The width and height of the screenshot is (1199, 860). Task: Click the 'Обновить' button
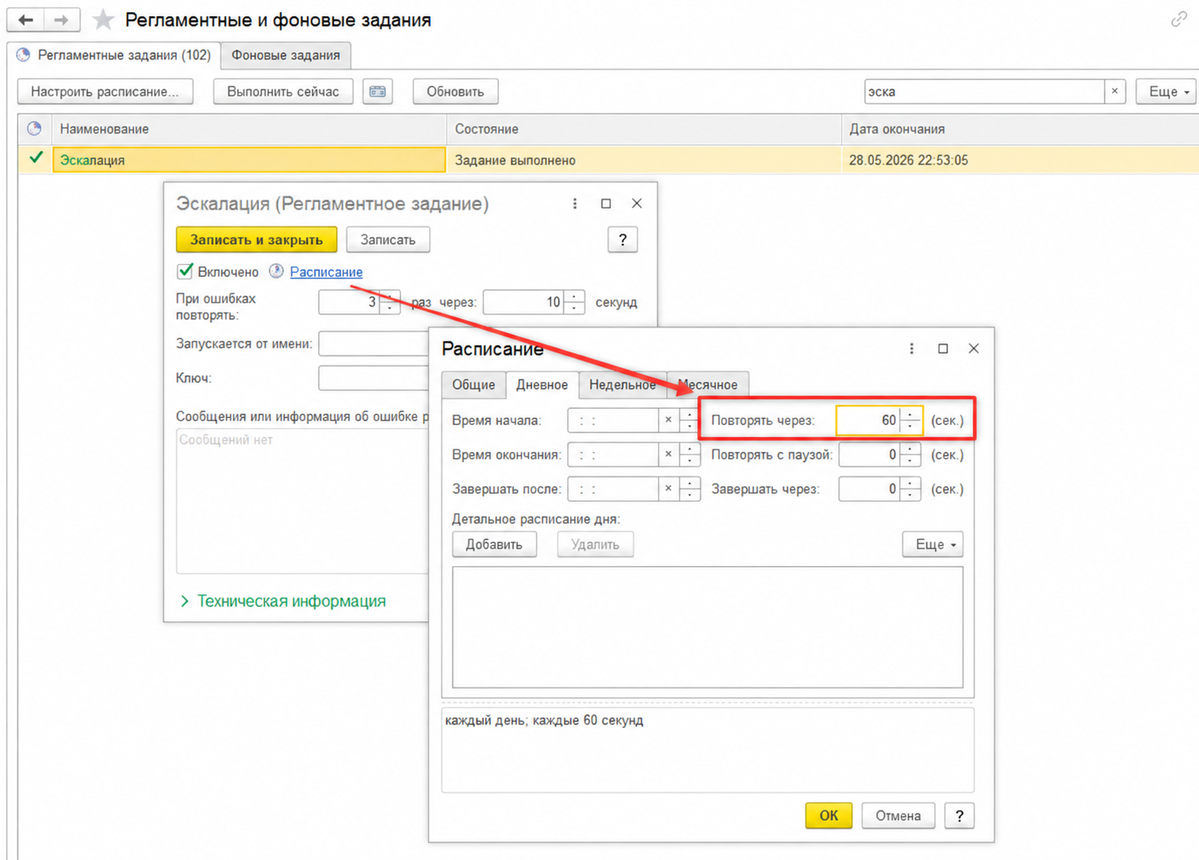pos(455,92)
